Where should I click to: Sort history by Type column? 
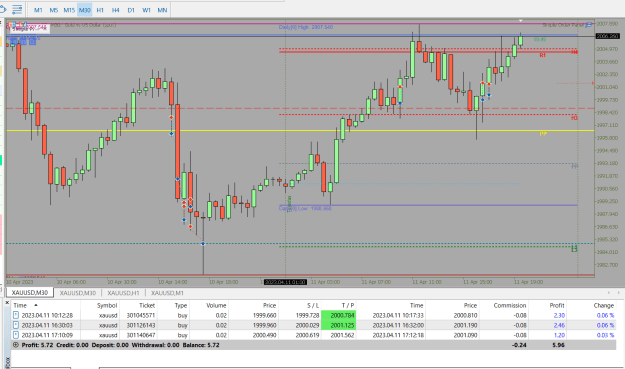coord(181,305)
